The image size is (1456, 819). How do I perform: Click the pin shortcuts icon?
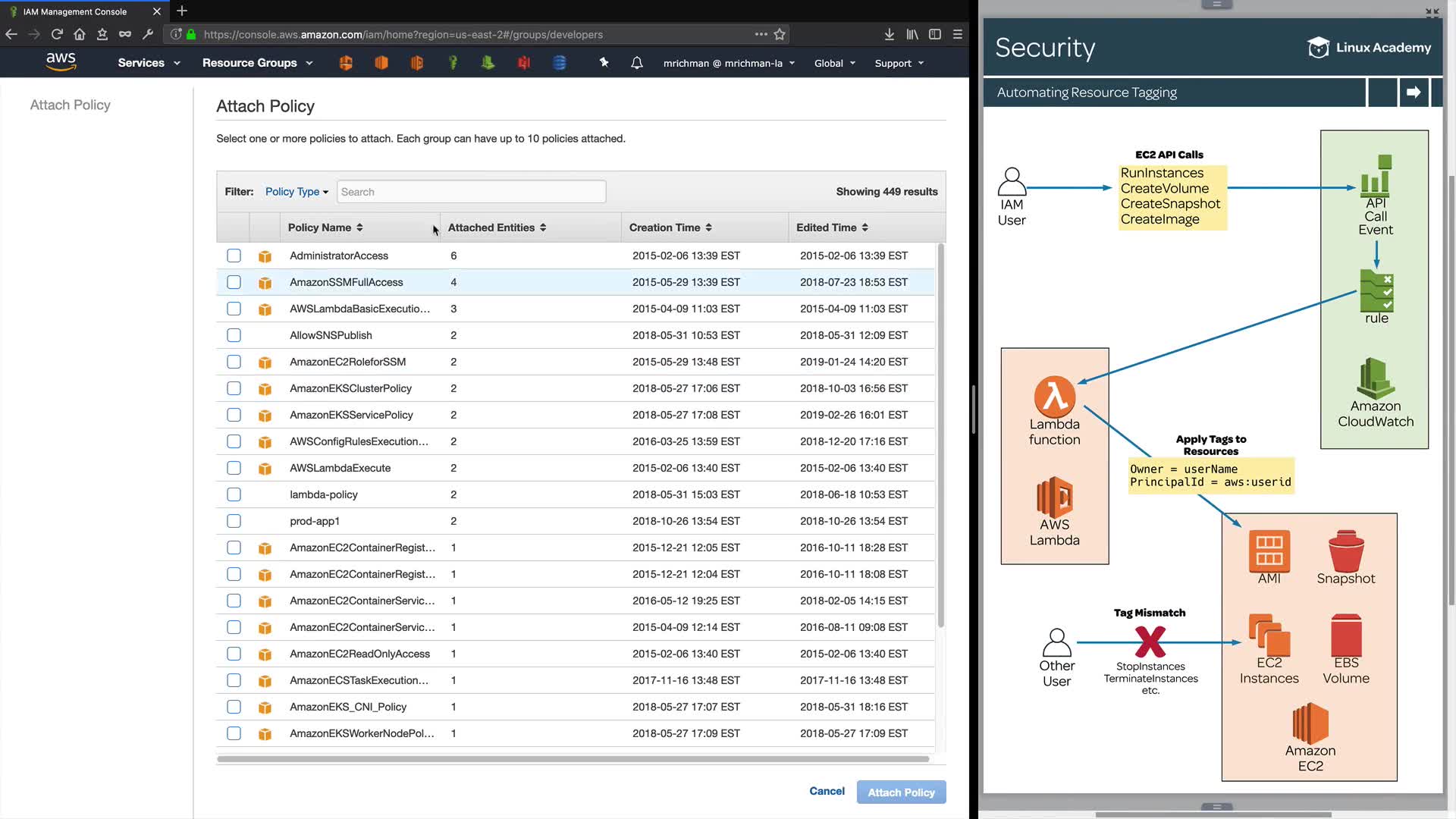pyautogui.click(x=604, y=63)
